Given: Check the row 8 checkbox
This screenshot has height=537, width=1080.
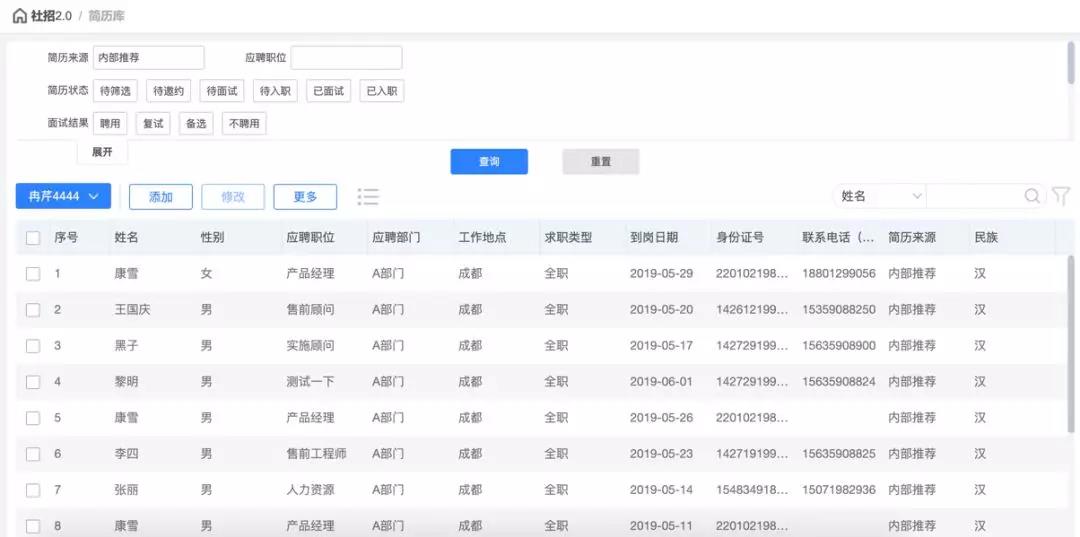Looking at the screenshot, I should coord(33,527).
